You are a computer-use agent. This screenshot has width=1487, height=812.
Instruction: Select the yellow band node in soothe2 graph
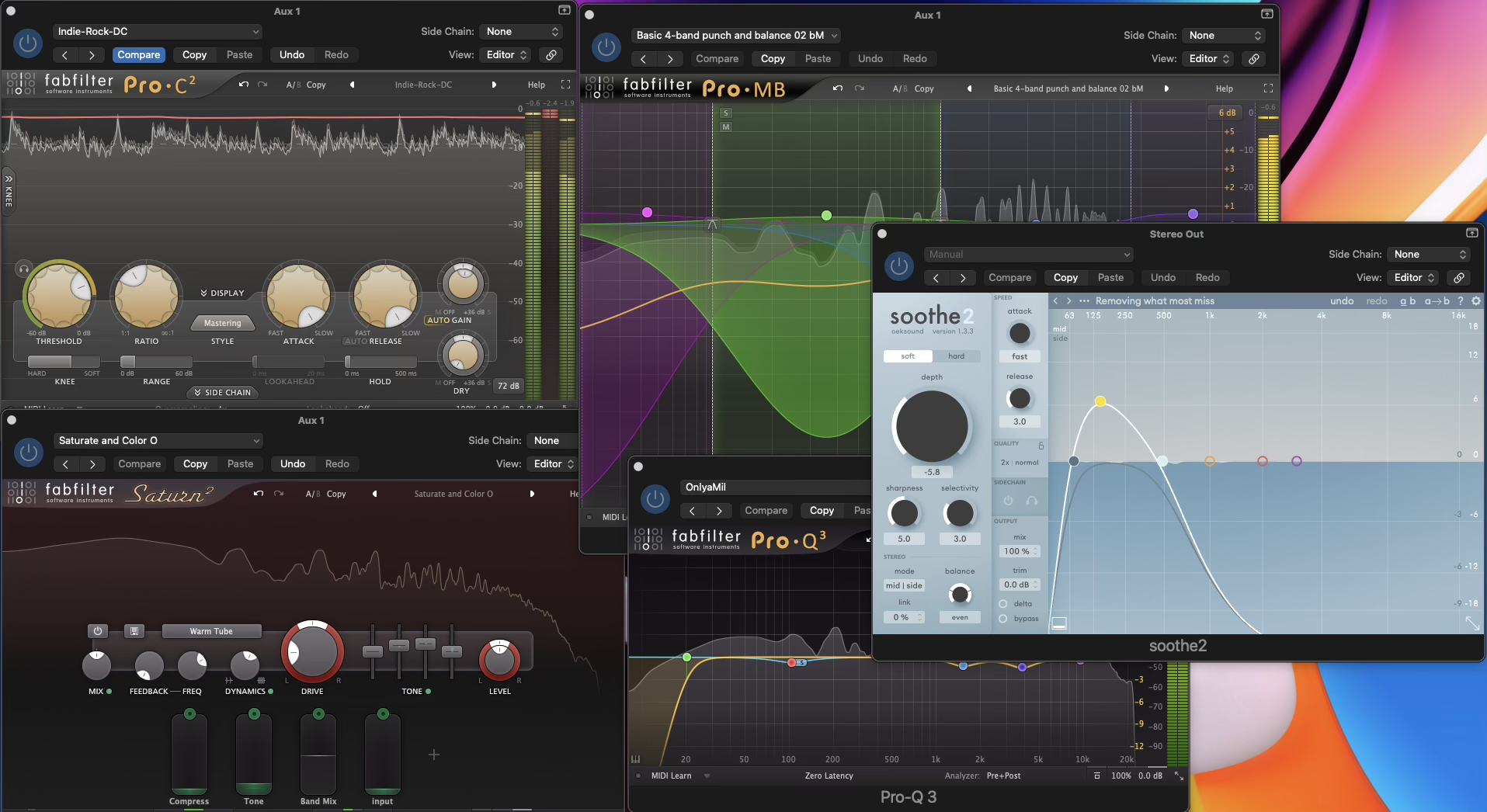click(1100, 401)
